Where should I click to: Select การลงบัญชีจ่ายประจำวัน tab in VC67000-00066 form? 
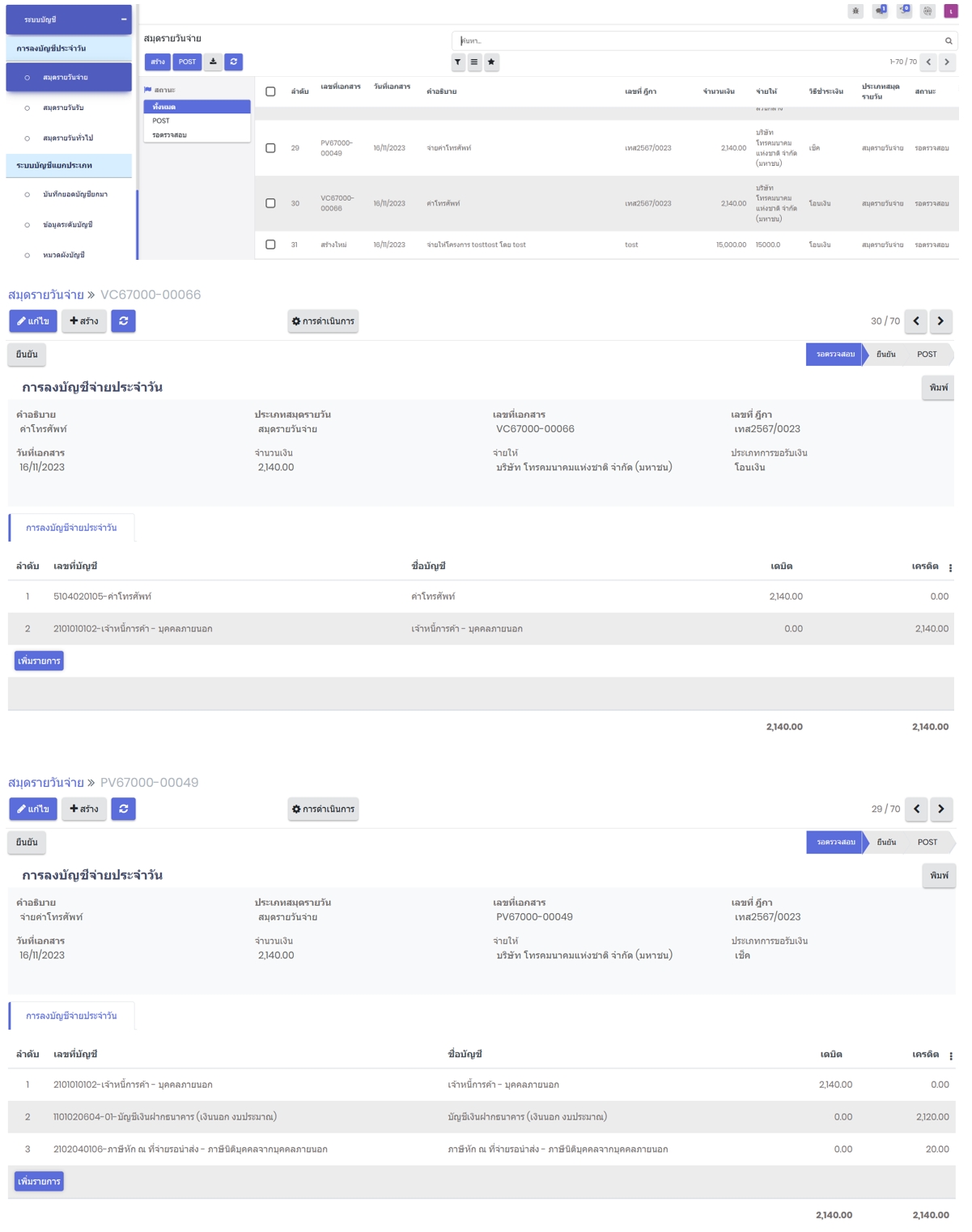click(71, 528)
